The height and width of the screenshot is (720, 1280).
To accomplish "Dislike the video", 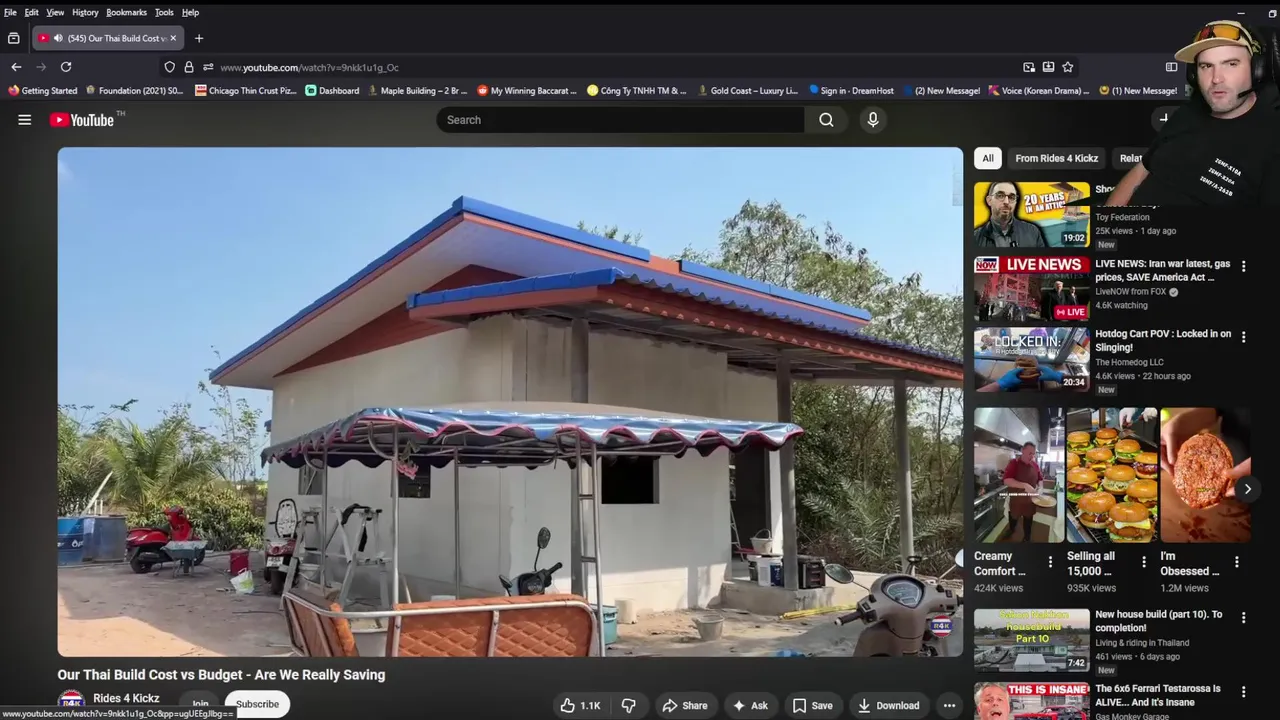I will point(629,705).
